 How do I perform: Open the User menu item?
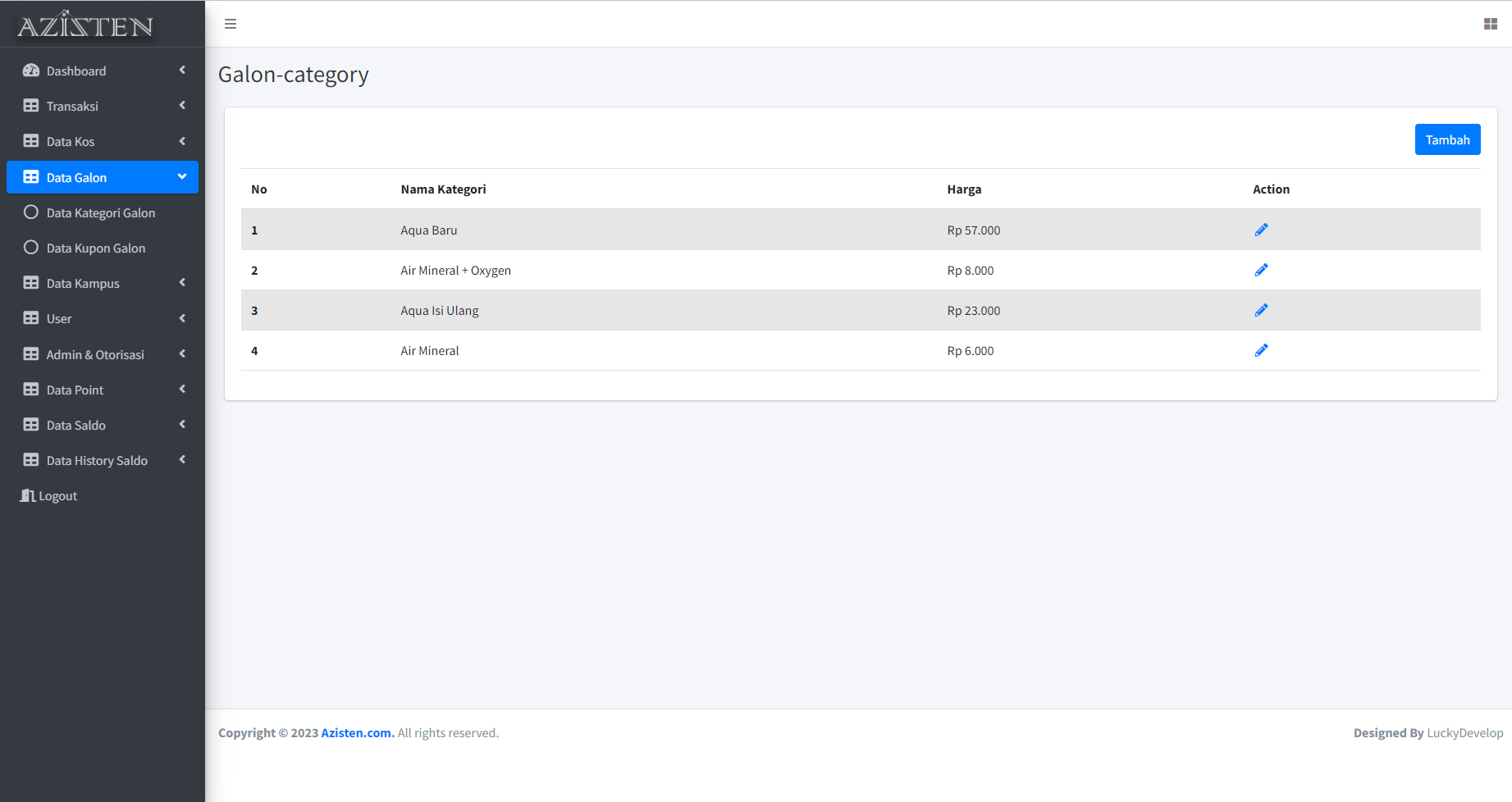point(59,318)
